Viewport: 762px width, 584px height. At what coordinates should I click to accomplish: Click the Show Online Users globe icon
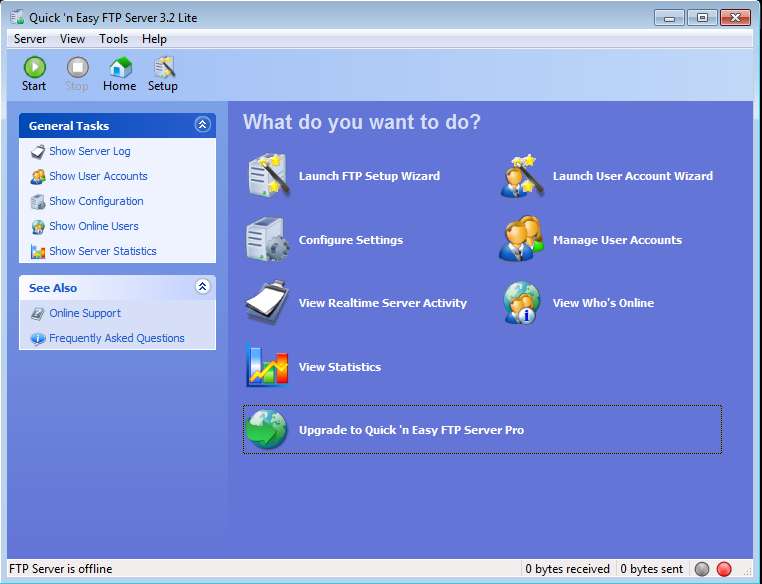pos(37,226)
